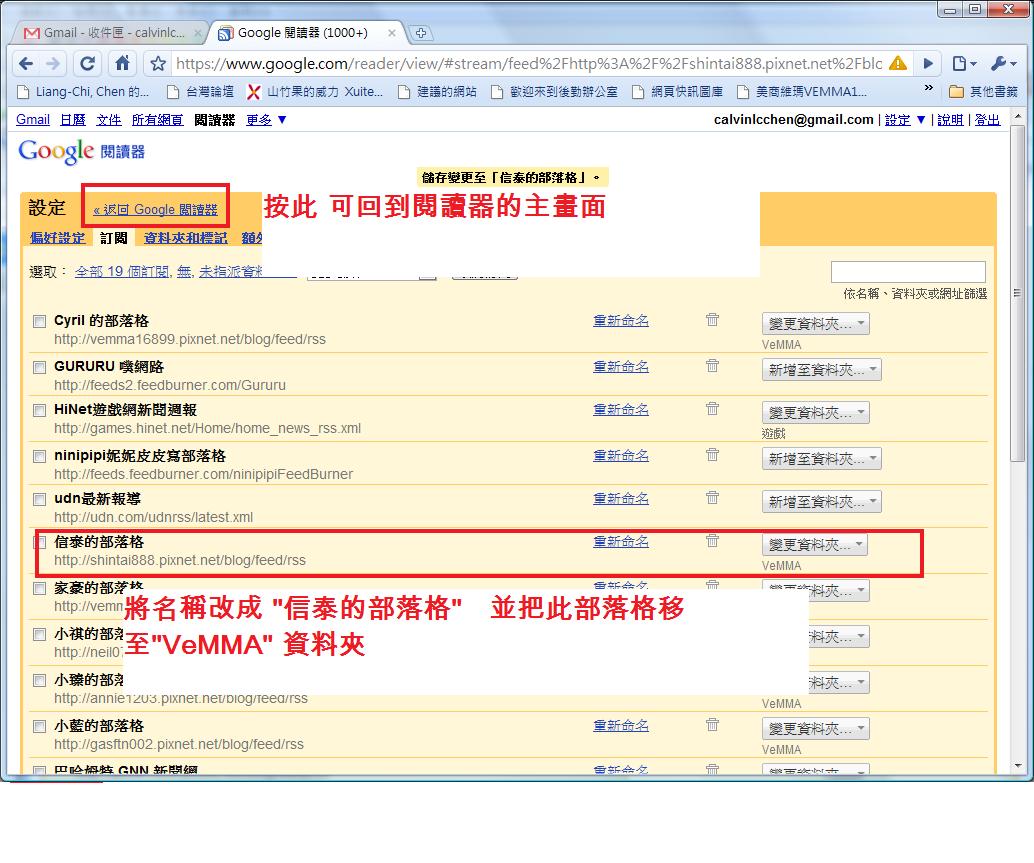The width and height of the screenshot is (1034, 863).
Task: Open 變更資料夾 dropdown for 信泰的部落格
Action: [815, 545]
